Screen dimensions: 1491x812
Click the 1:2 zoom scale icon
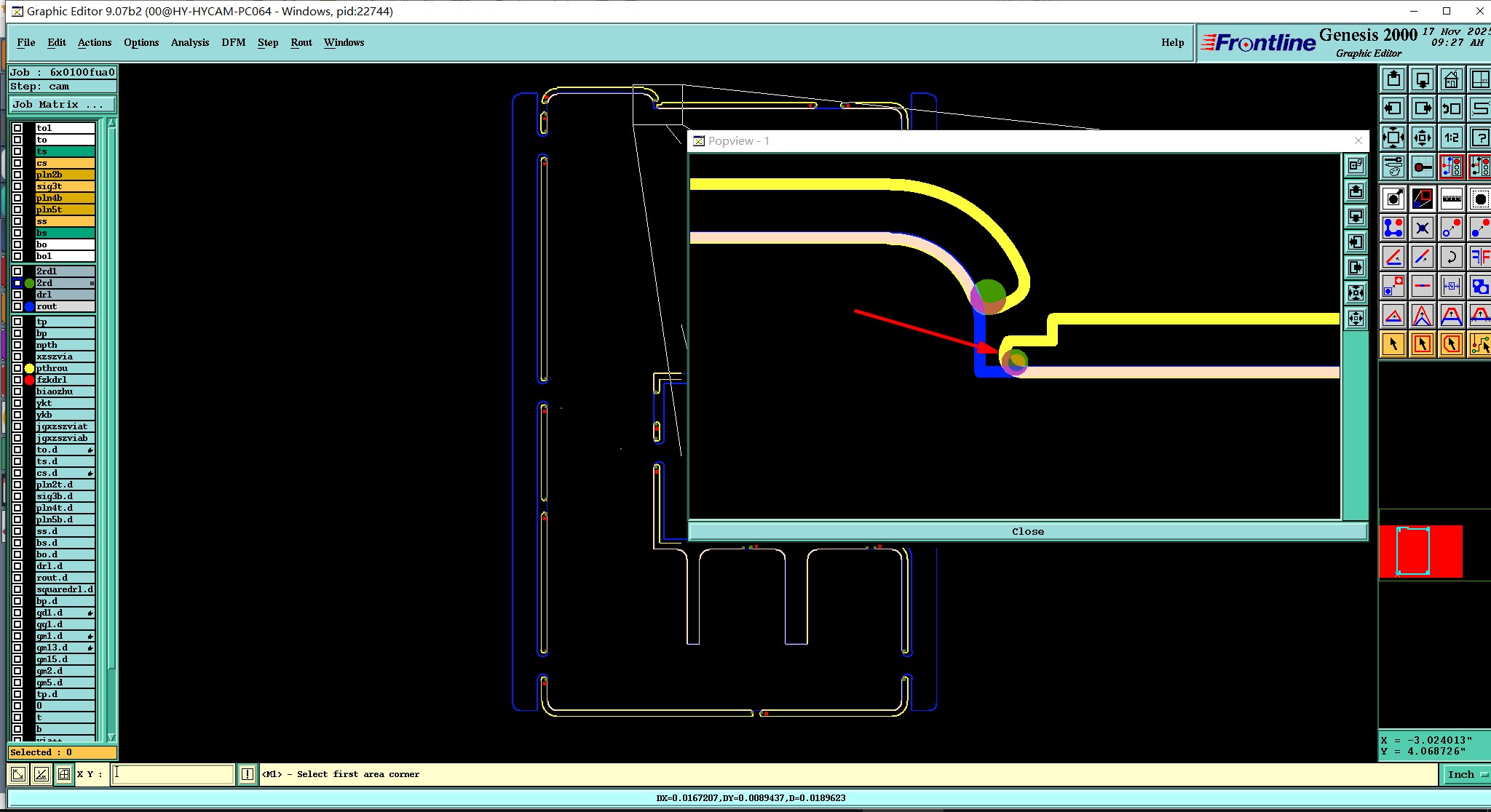click(1451, 138)
